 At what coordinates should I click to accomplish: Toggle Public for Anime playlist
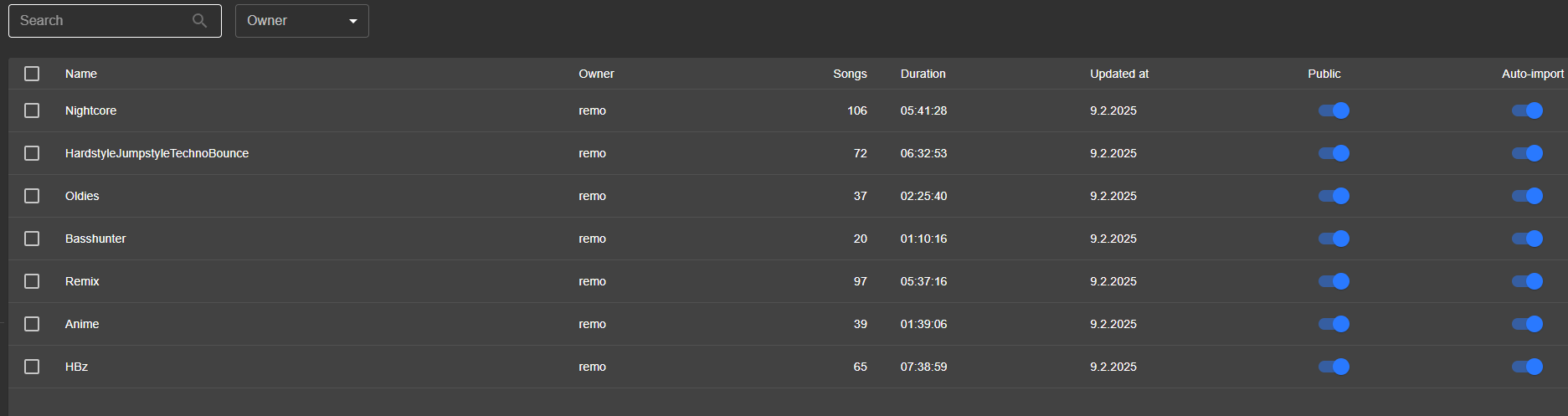tap(1334, 324)
